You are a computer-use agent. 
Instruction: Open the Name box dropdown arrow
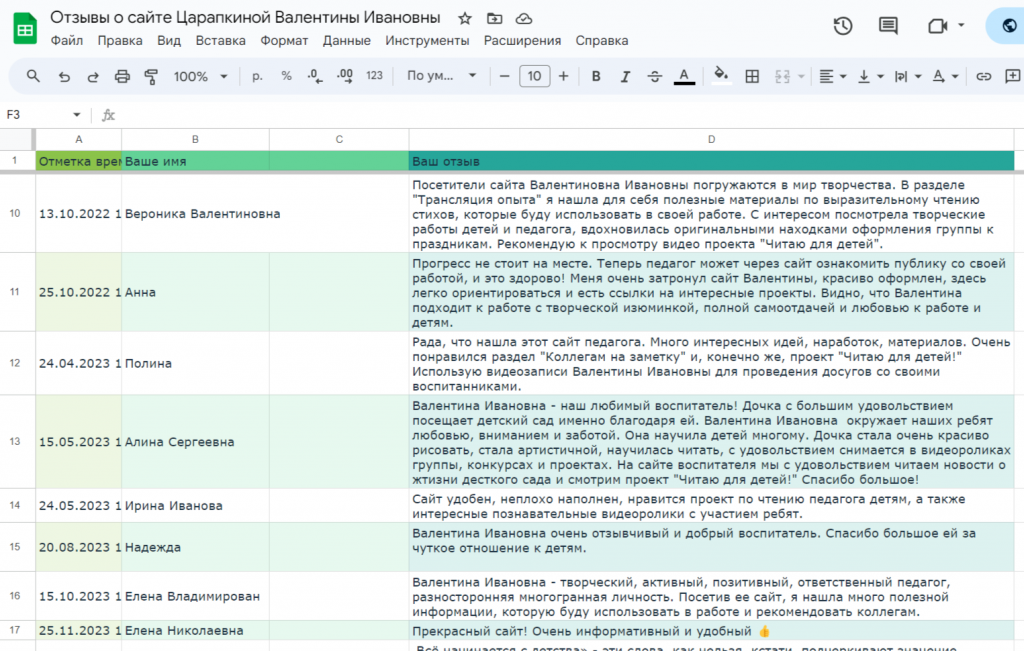(77, 115)
